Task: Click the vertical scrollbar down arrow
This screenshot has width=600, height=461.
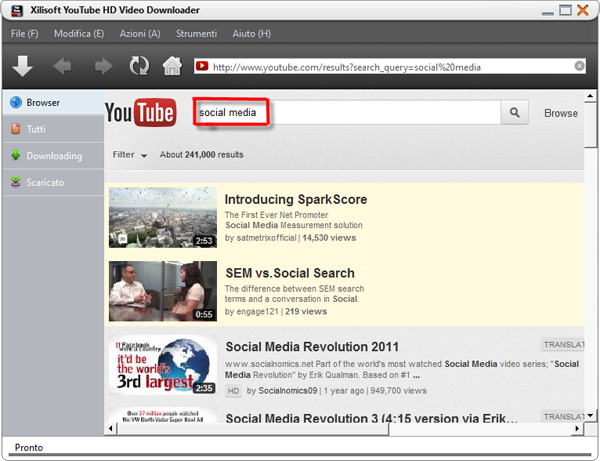Action: pos(590,415)
